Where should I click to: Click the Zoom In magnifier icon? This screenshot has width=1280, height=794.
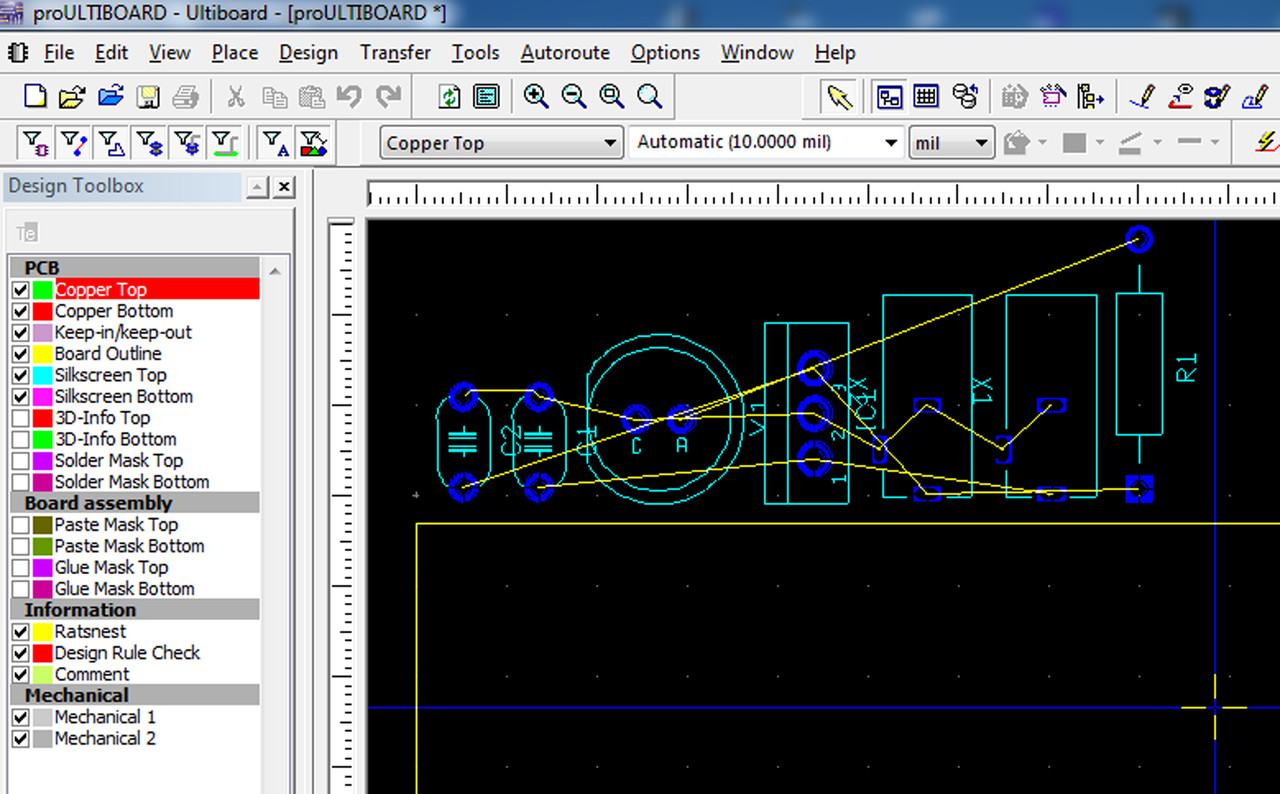[x=536, y=96]
